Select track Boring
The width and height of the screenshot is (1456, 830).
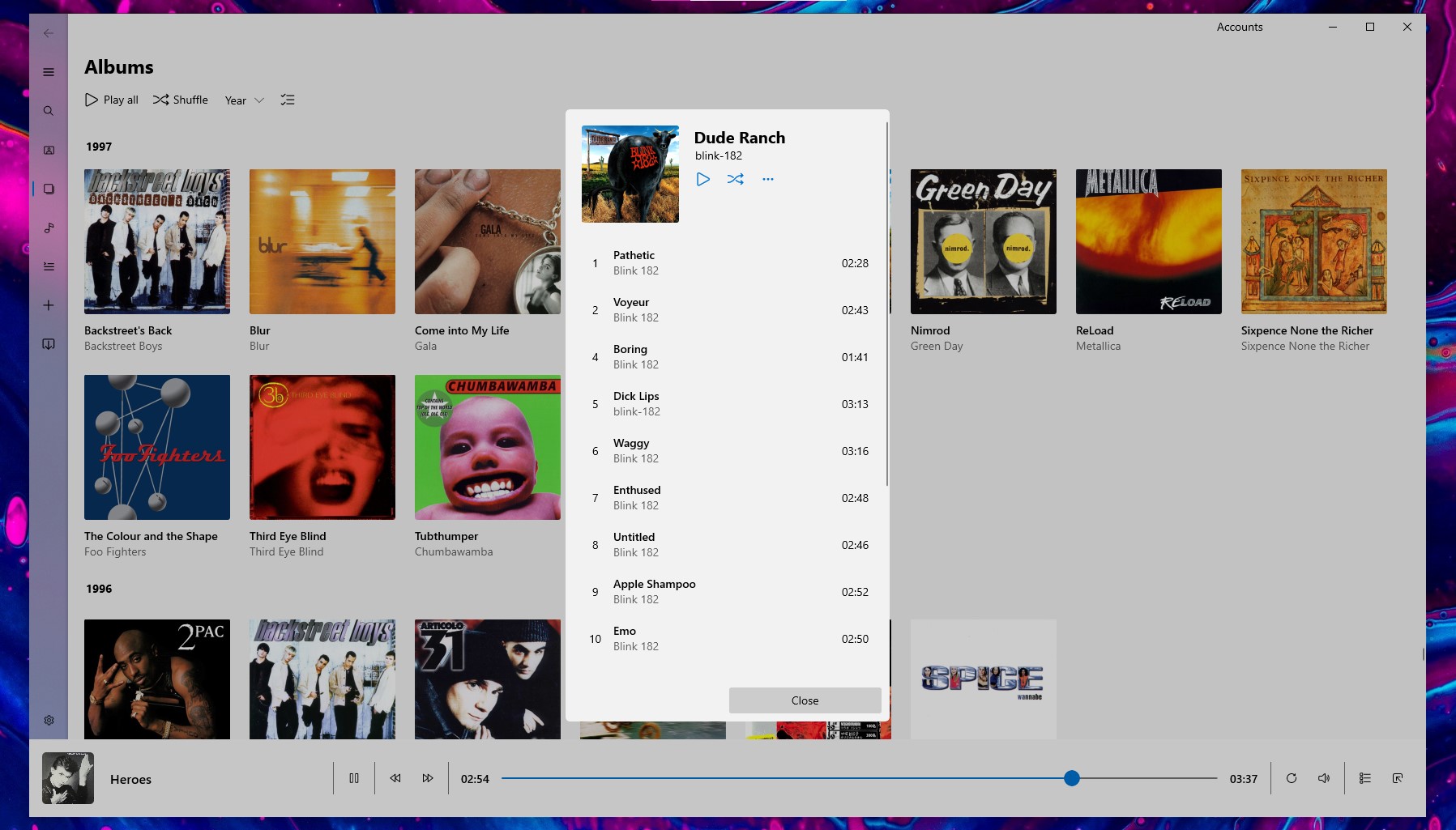(729, 357)
